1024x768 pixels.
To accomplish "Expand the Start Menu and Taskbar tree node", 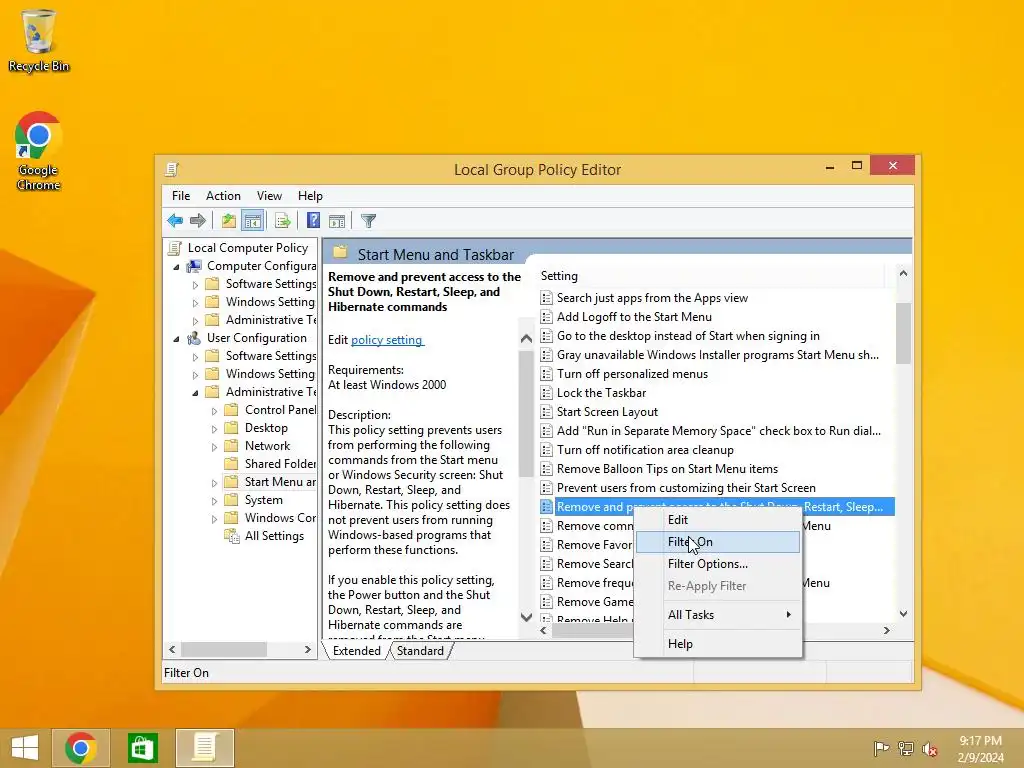I will [x=214, y=483].
